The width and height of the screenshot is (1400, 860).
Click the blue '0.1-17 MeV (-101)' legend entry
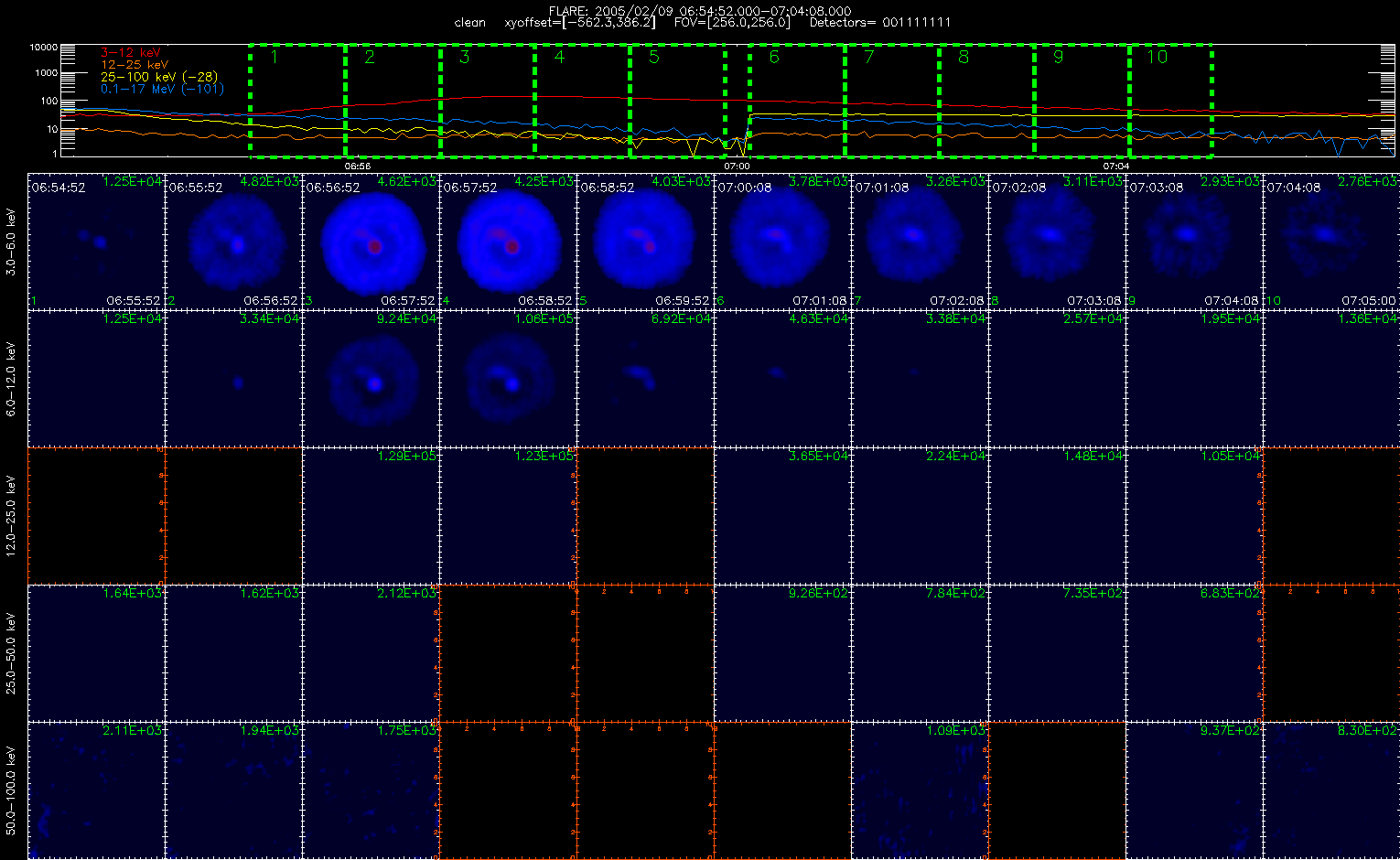tap(162, 89)
